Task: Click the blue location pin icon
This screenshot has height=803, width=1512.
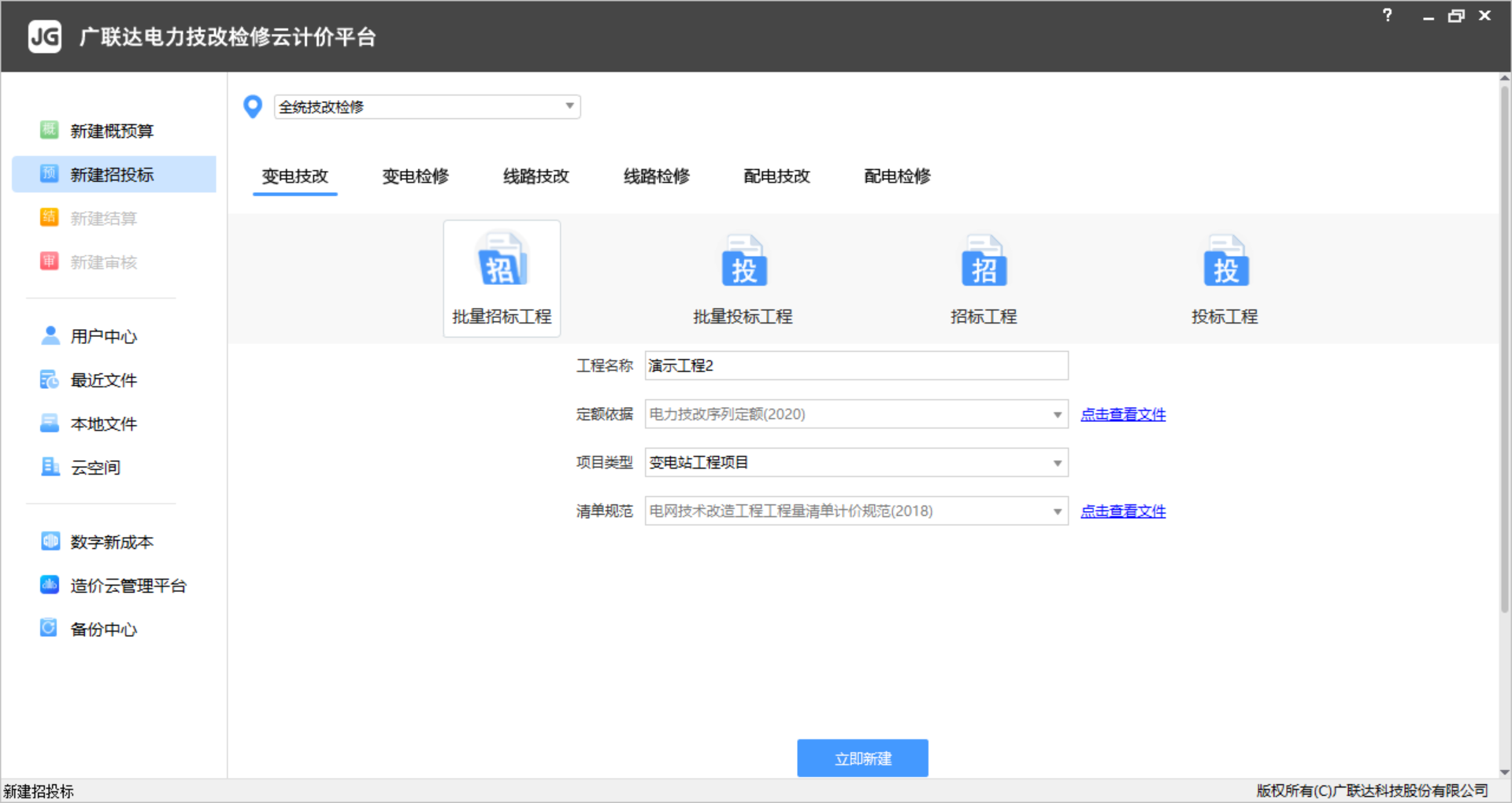Action: click(253, 106)
